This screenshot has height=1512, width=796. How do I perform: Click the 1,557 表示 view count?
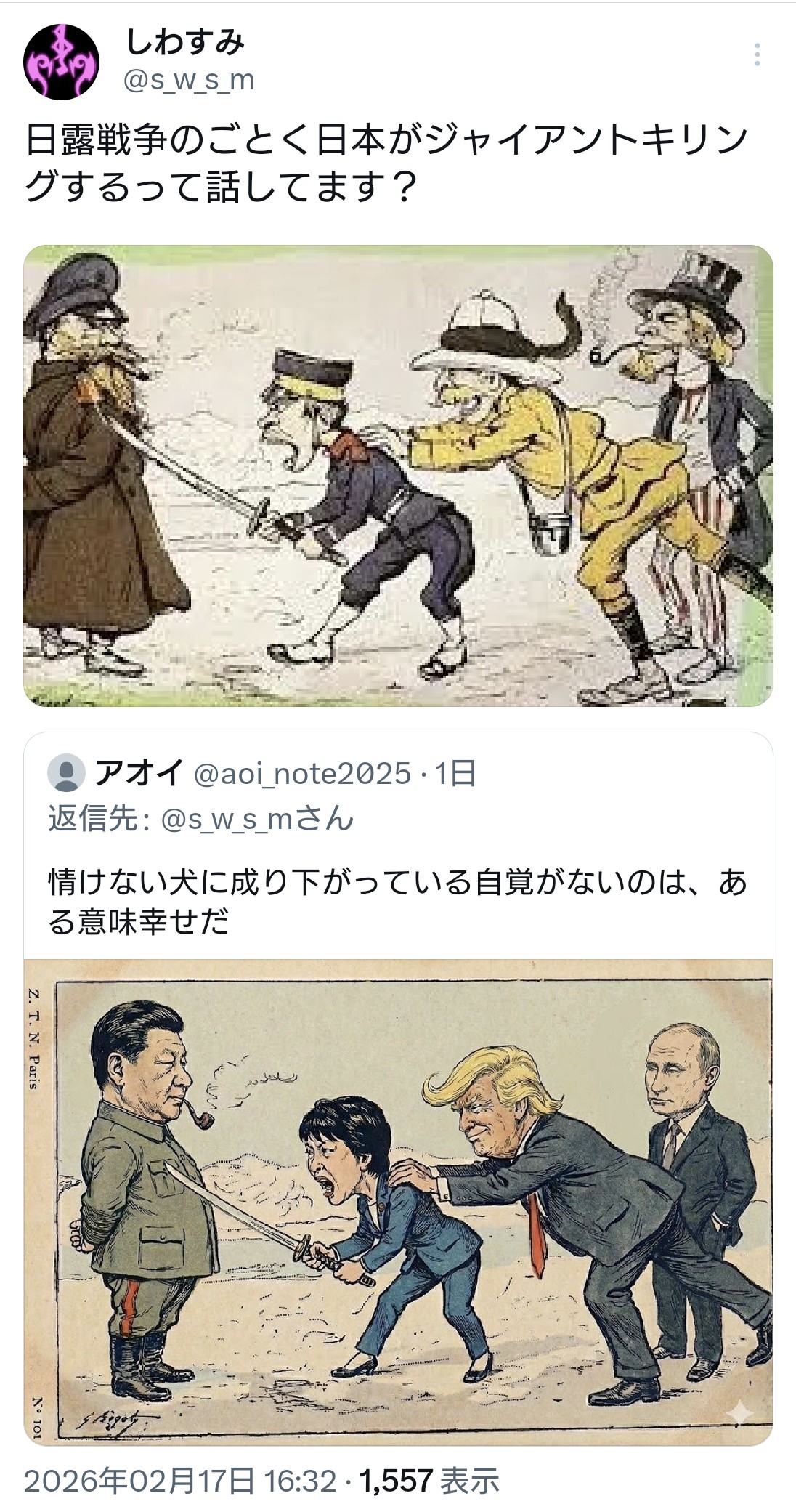coord(429,1481)
